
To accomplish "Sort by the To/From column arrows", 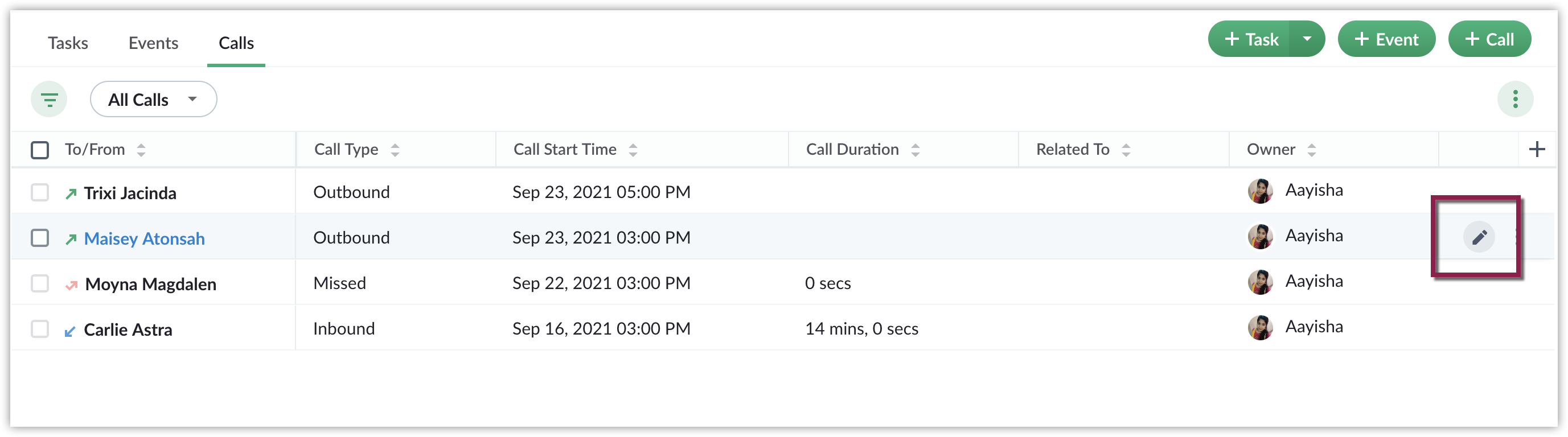I will tap(141, 150).
